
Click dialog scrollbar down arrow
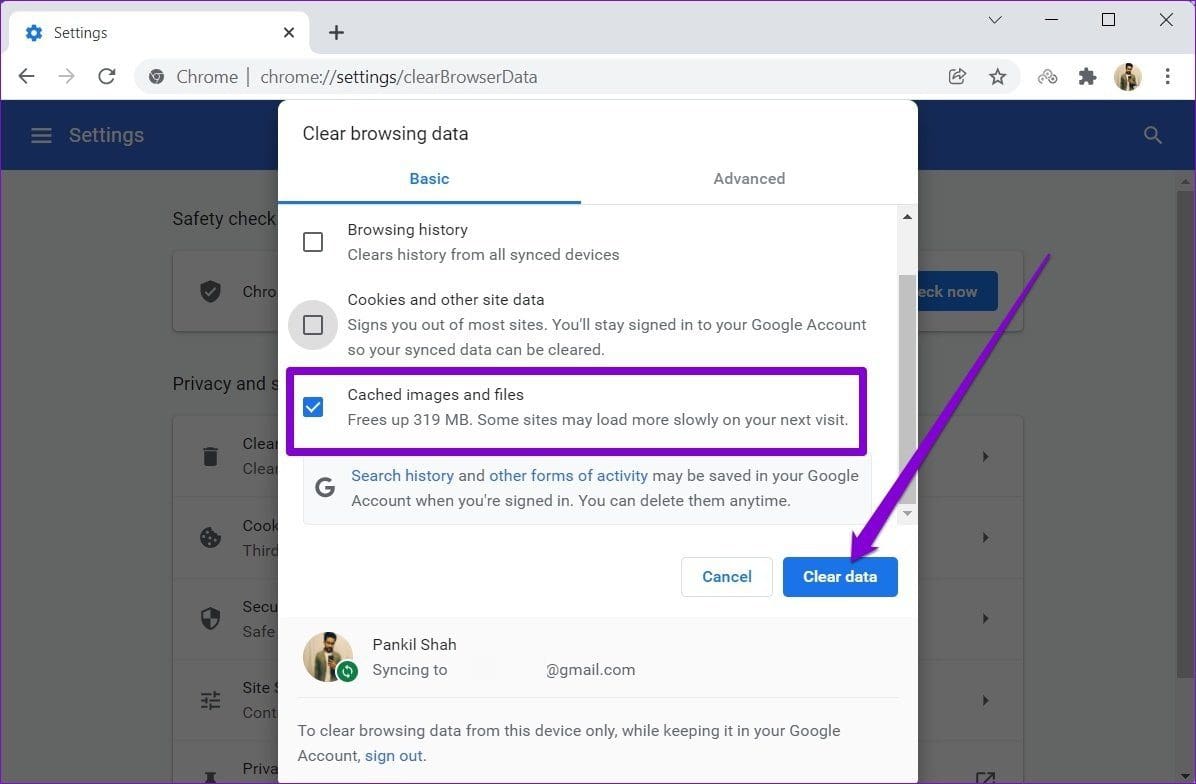pos(907,513)
